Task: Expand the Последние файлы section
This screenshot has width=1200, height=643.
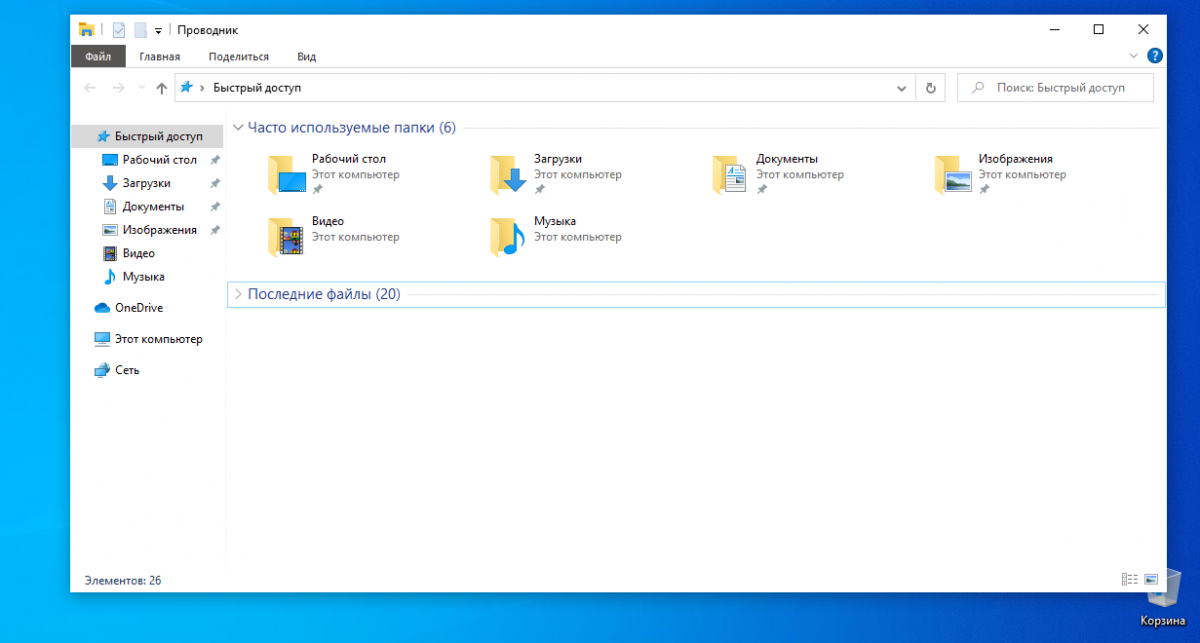Action: click(x=239, y=294)
